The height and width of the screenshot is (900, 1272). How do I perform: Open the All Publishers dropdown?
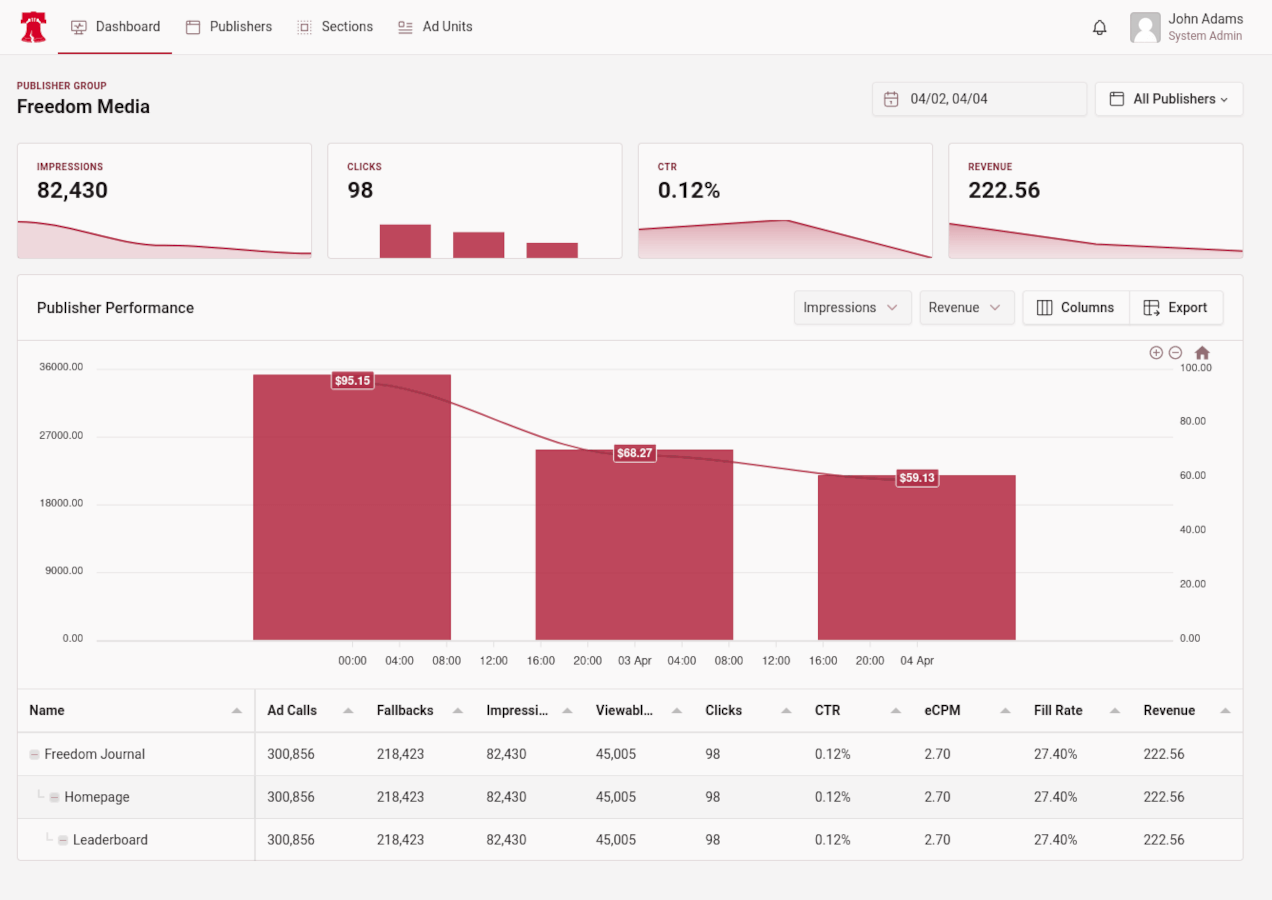[1169, 99]
